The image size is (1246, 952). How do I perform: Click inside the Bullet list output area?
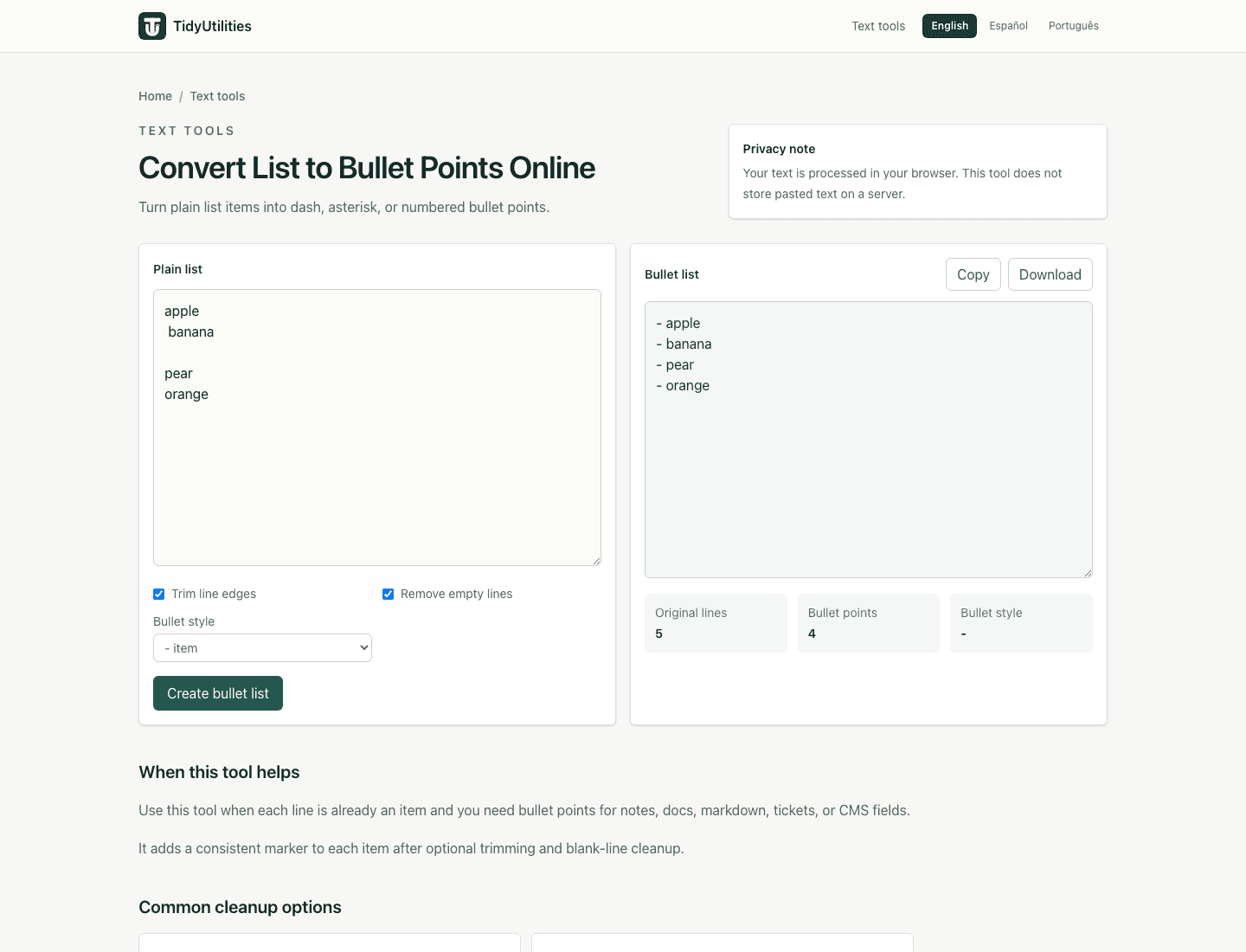(x=869, y=440)
